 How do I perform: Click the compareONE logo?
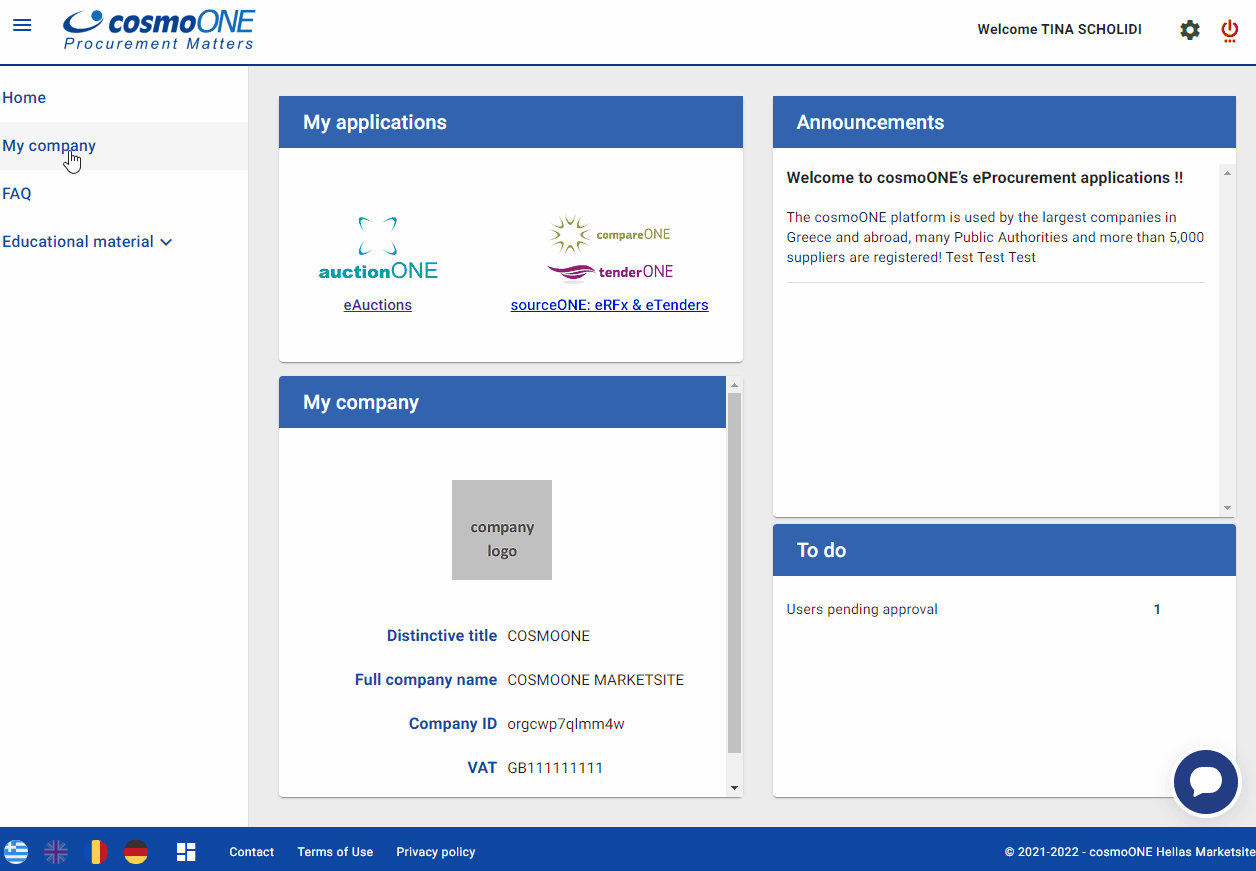(610, 235)
